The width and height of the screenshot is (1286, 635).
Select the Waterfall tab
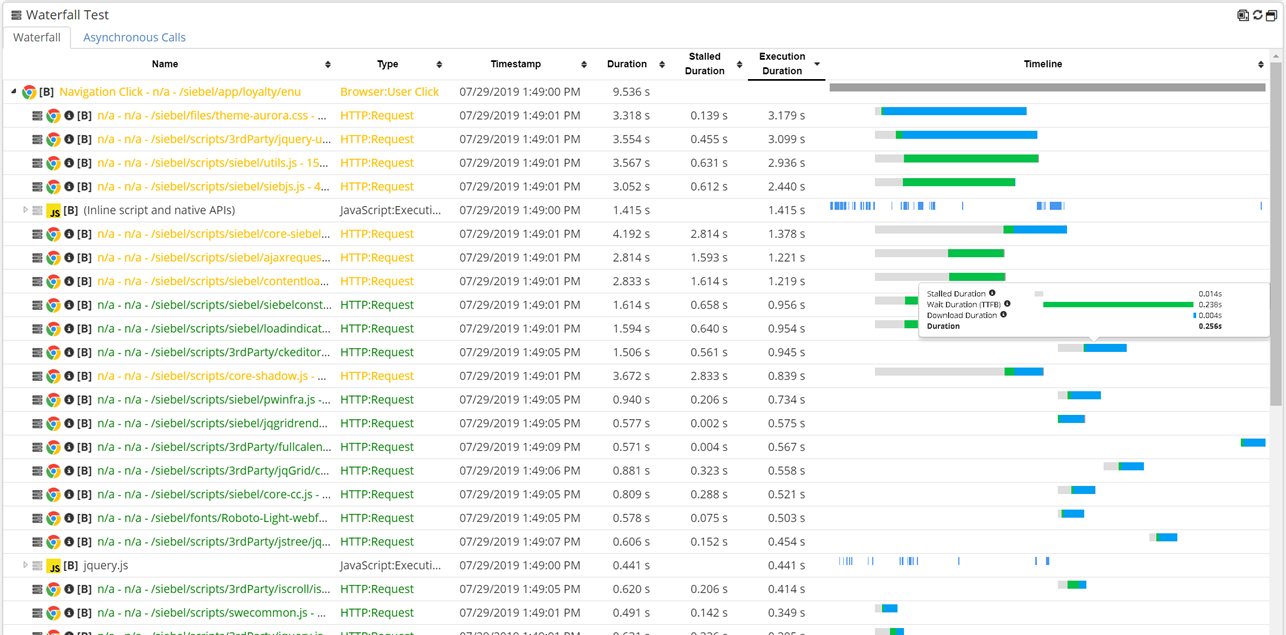tap(37, 37)
